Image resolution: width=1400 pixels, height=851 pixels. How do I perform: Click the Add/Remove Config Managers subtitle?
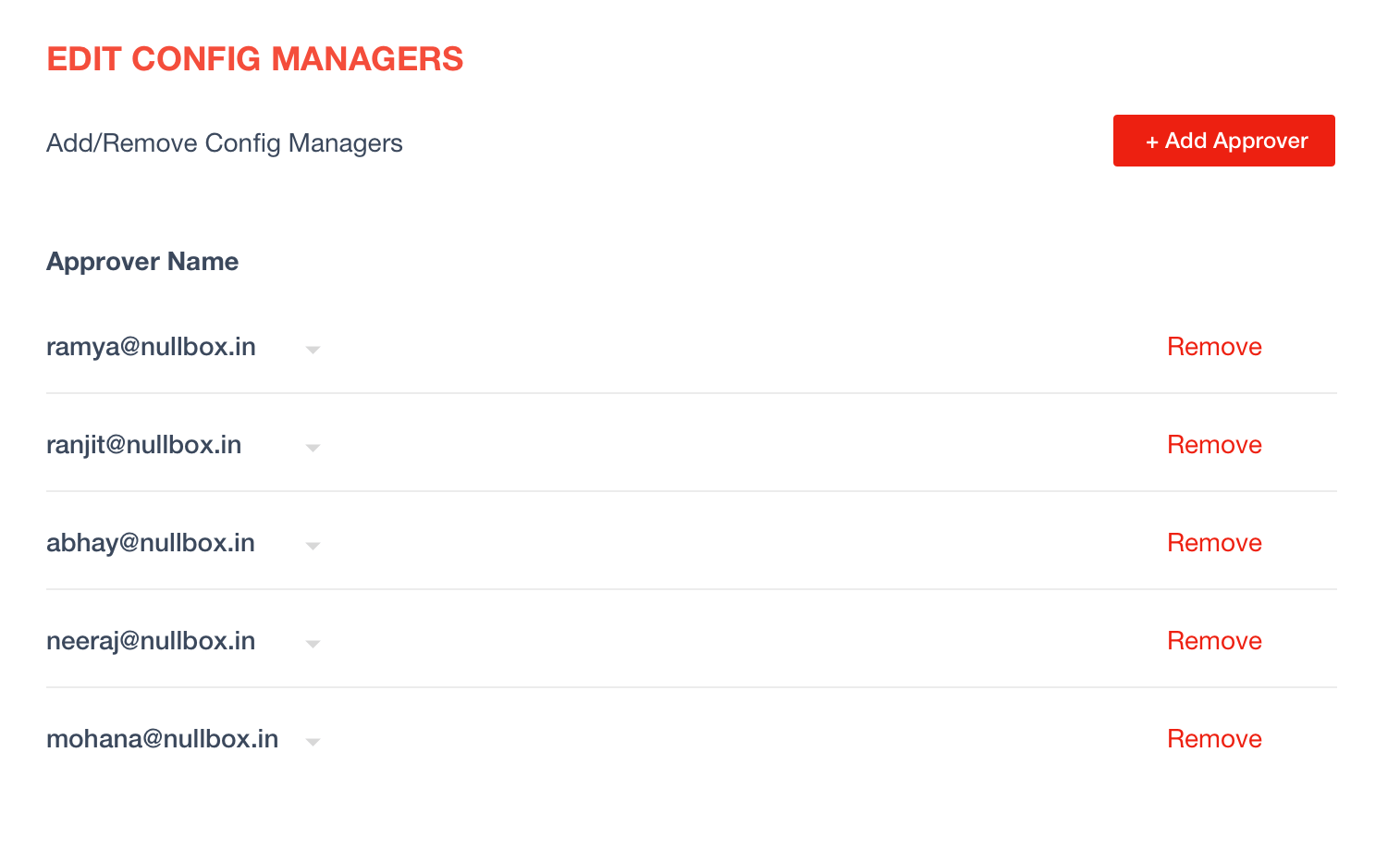pyautogui.click(x=225, y=143)
